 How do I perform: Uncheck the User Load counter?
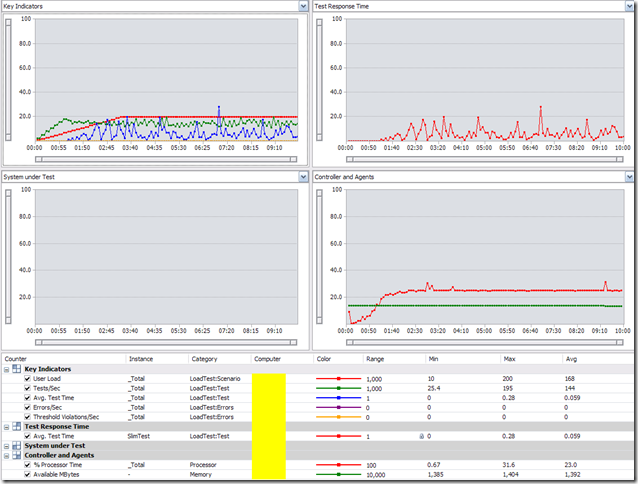click(27, 379)
